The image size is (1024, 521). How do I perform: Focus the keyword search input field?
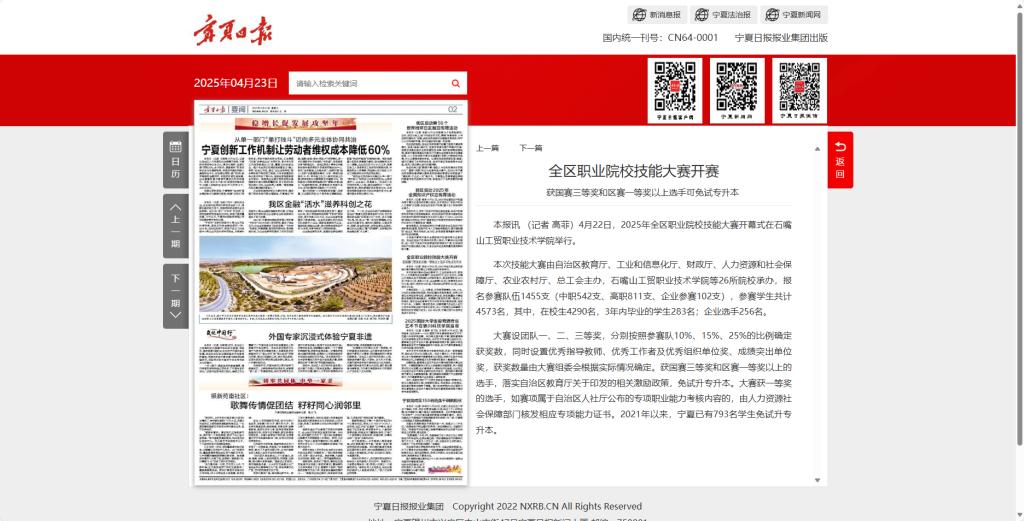click(x=367, y=83)
